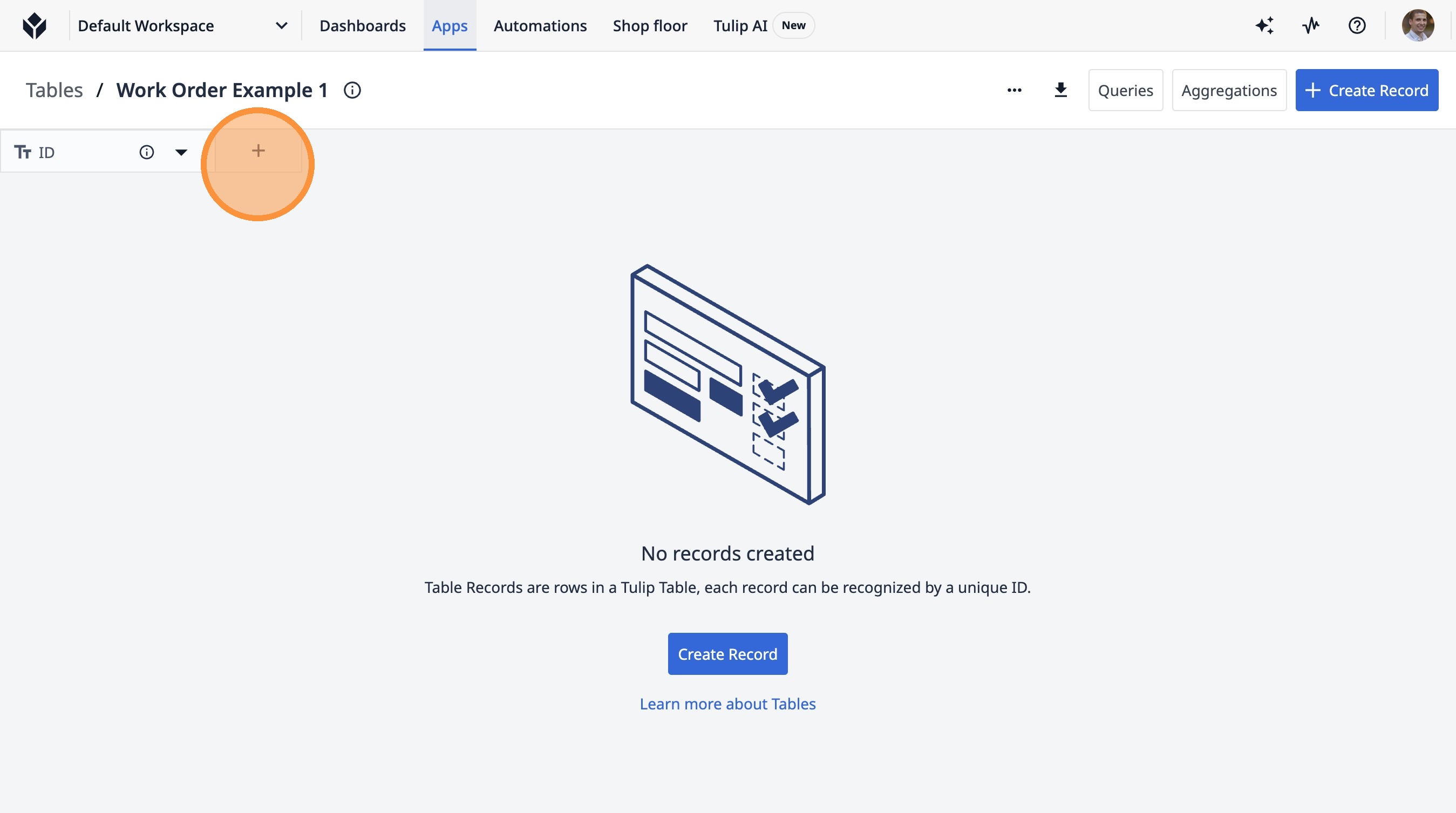
Task: Click the ID column info icon
Action: 146,152
